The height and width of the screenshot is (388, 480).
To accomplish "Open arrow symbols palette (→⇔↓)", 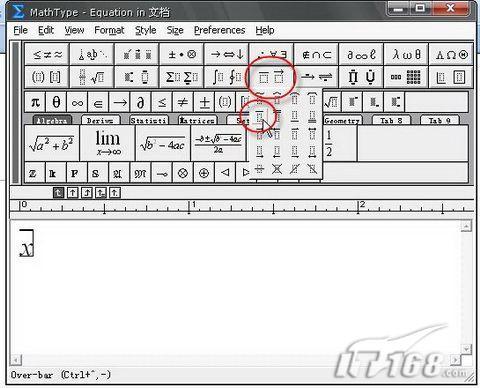I will (227, 54).
